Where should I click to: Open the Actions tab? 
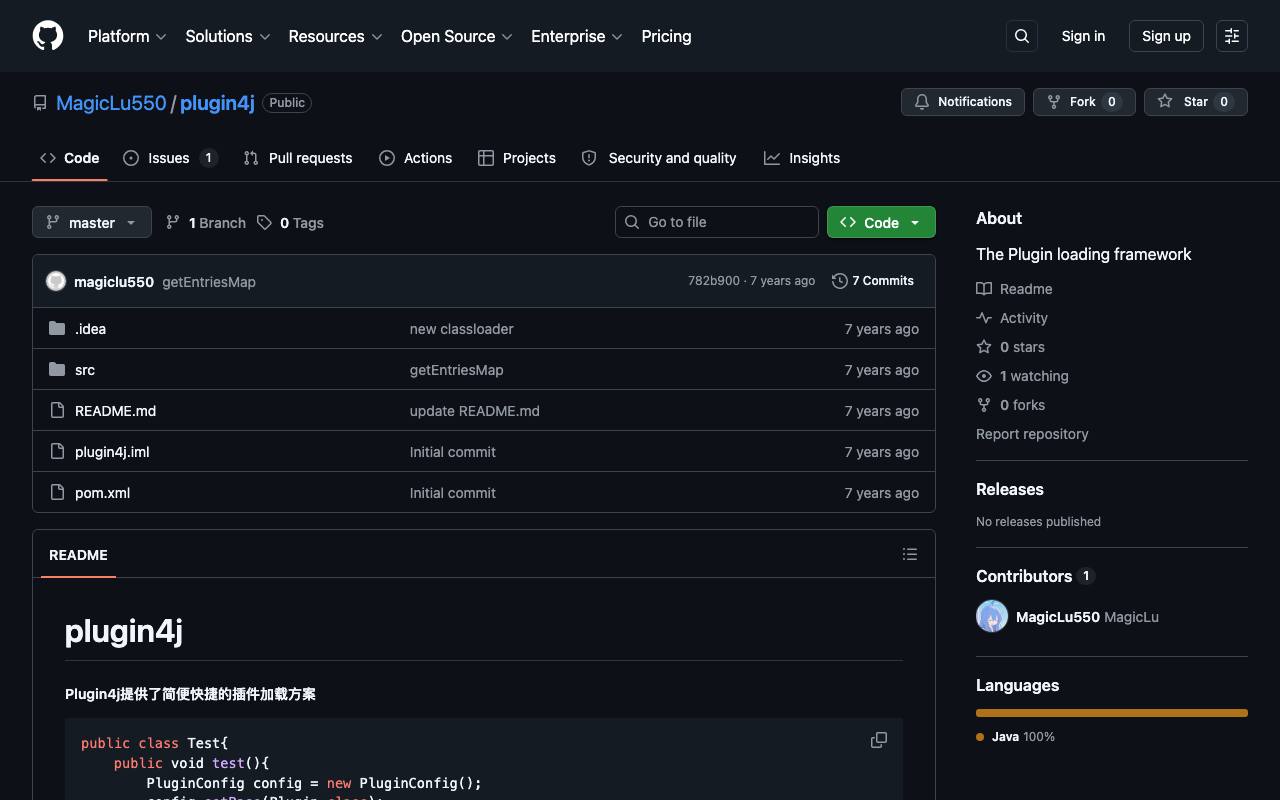pos(415,158)
